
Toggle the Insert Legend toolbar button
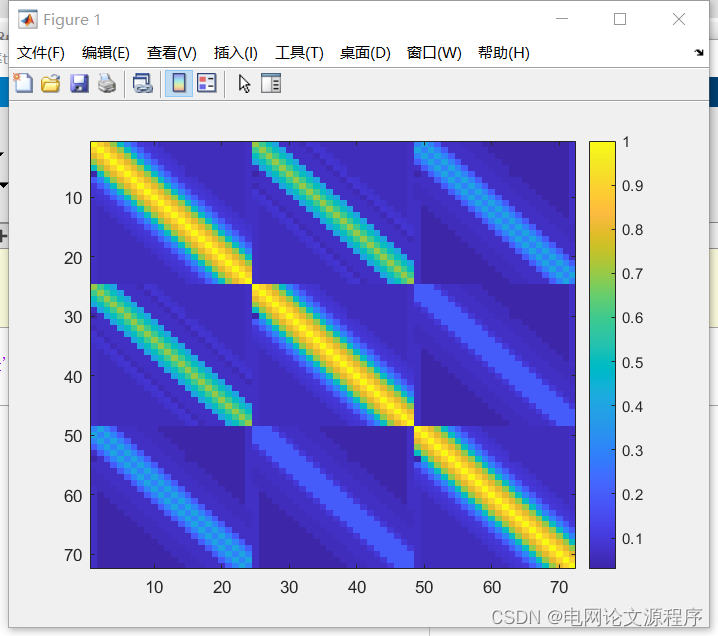(x=207, y=83)
